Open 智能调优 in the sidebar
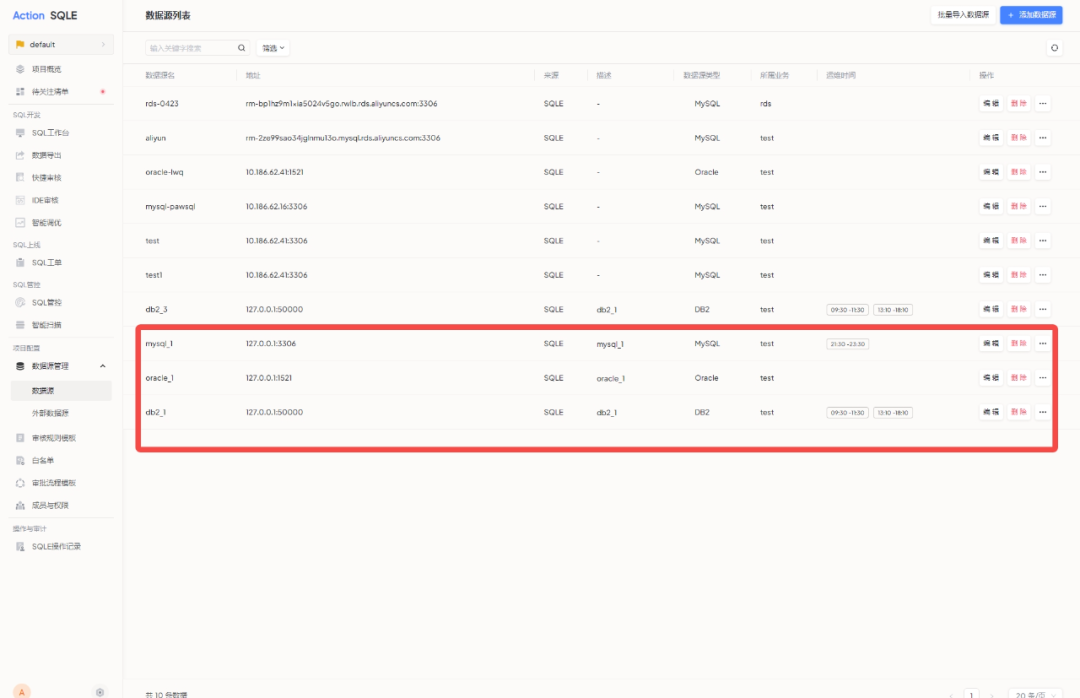Screen dimensions: 1080x698 pos(46,223)
